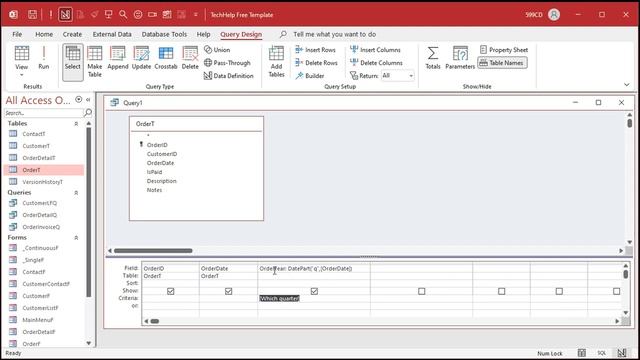
Task: Check Show box in fourth grid column
Action: pos(422,291)
